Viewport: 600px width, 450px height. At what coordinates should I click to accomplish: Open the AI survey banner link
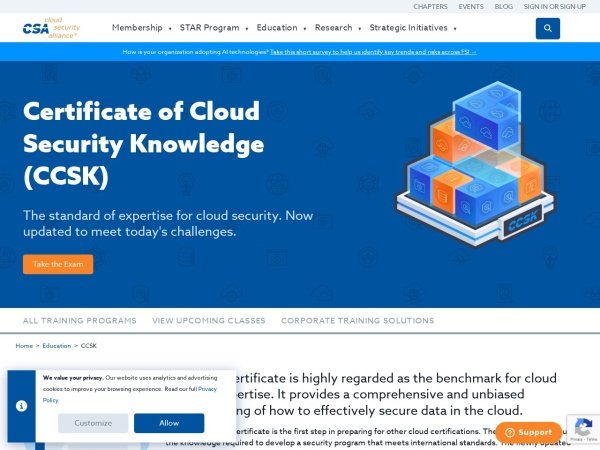click(373, 52)
